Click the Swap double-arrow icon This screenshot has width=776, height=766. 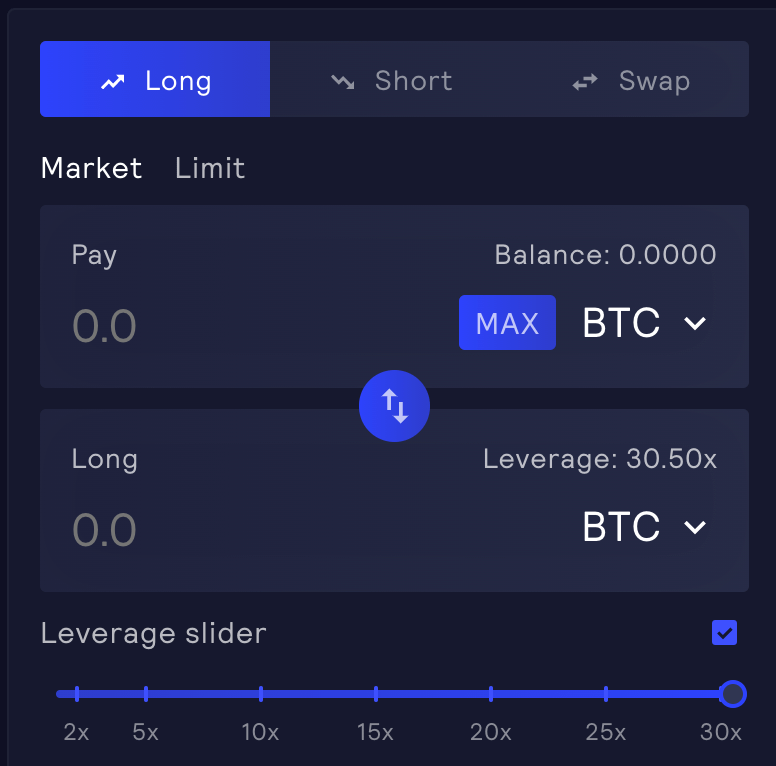585,82
